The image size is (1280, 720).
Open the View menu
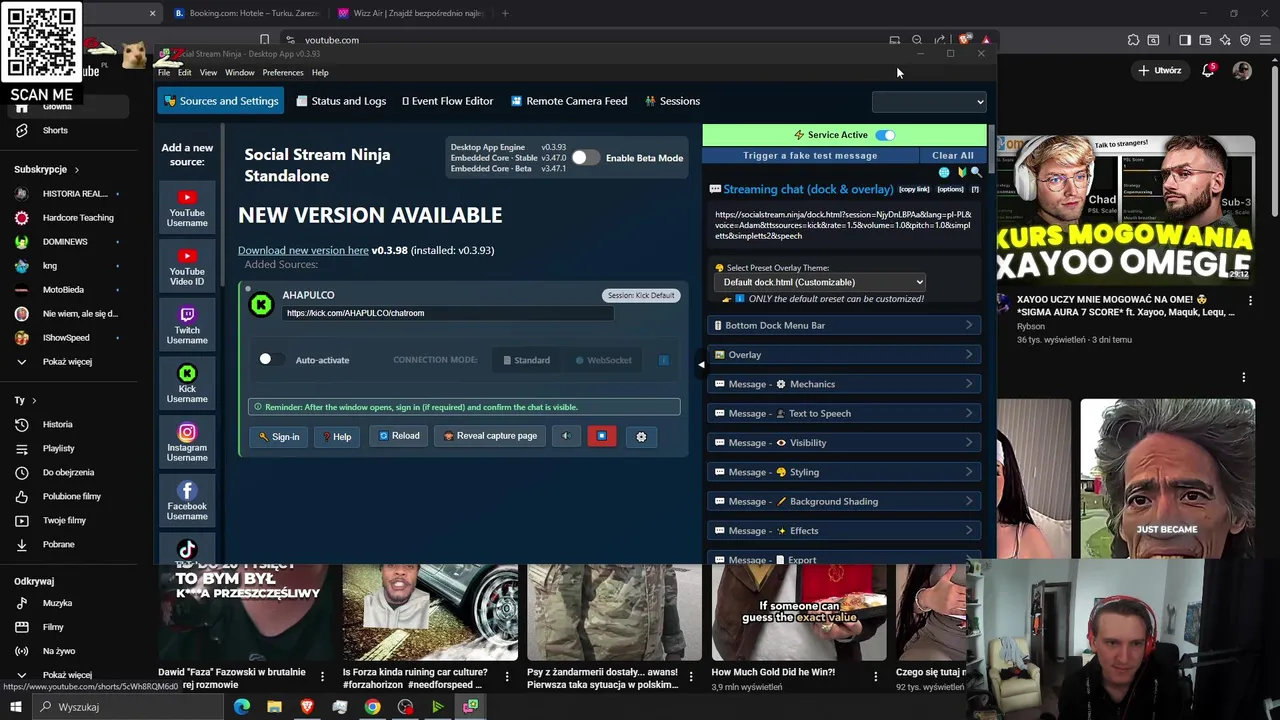pyautogui.click(x=208, y=72)
